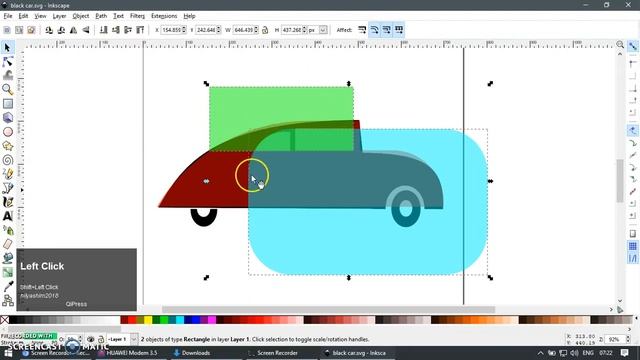Select the Text tool
Viewport: 640px width, 360px height.
click(x=7, y=216)
